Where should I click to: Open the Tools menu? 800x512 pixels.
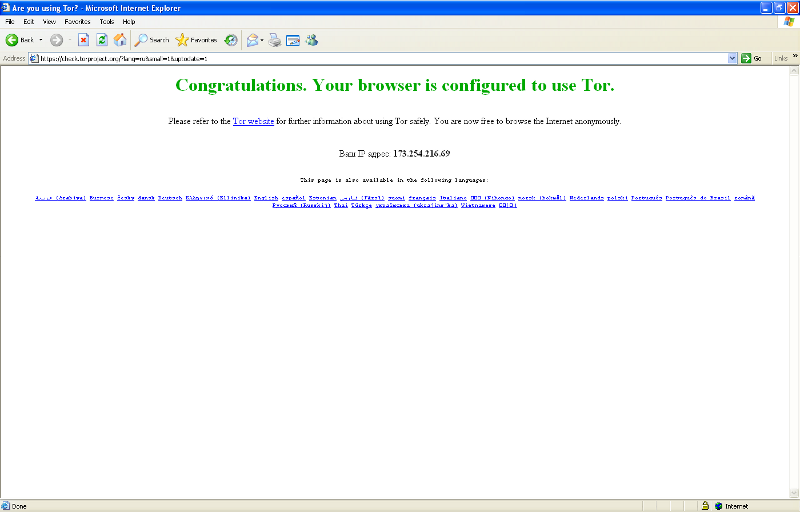(x=106, y=21)
